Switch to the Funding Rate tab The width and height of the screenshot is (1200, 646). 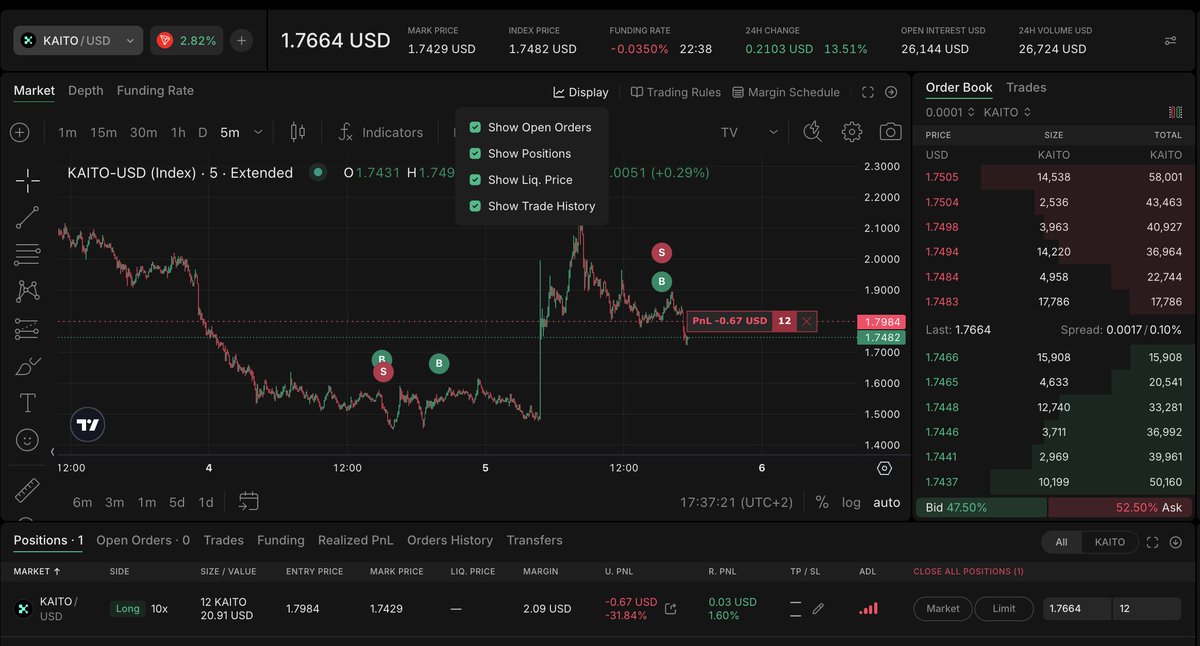click(155, 90)
